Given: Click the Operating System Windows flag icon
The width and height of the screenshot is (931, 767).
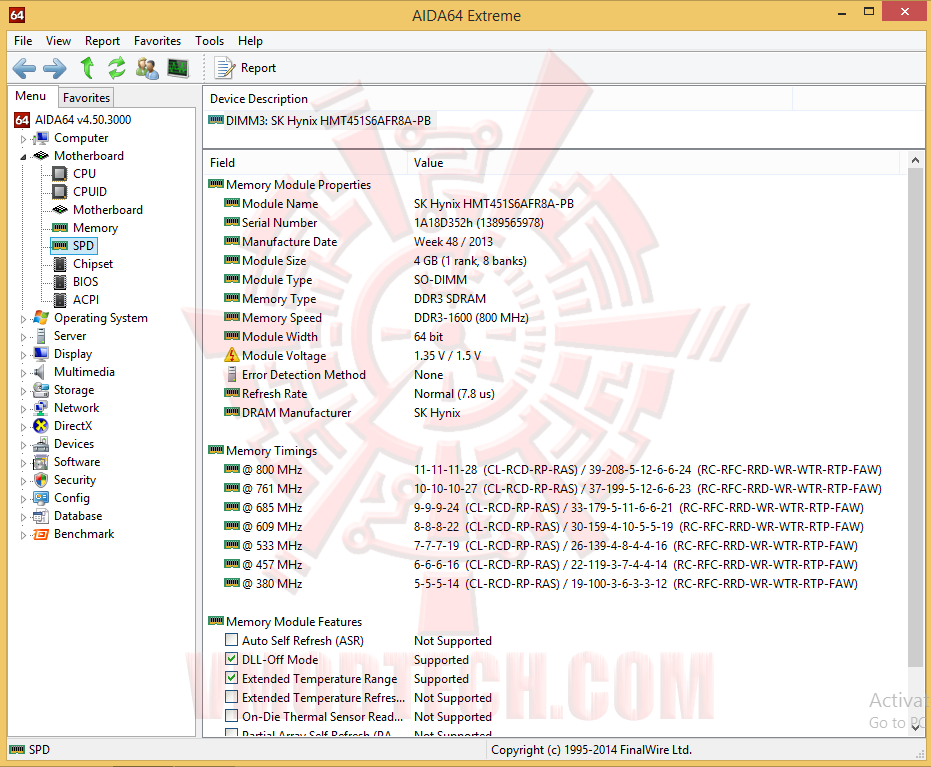Looking at the screenshot, I should coord(41,318).
